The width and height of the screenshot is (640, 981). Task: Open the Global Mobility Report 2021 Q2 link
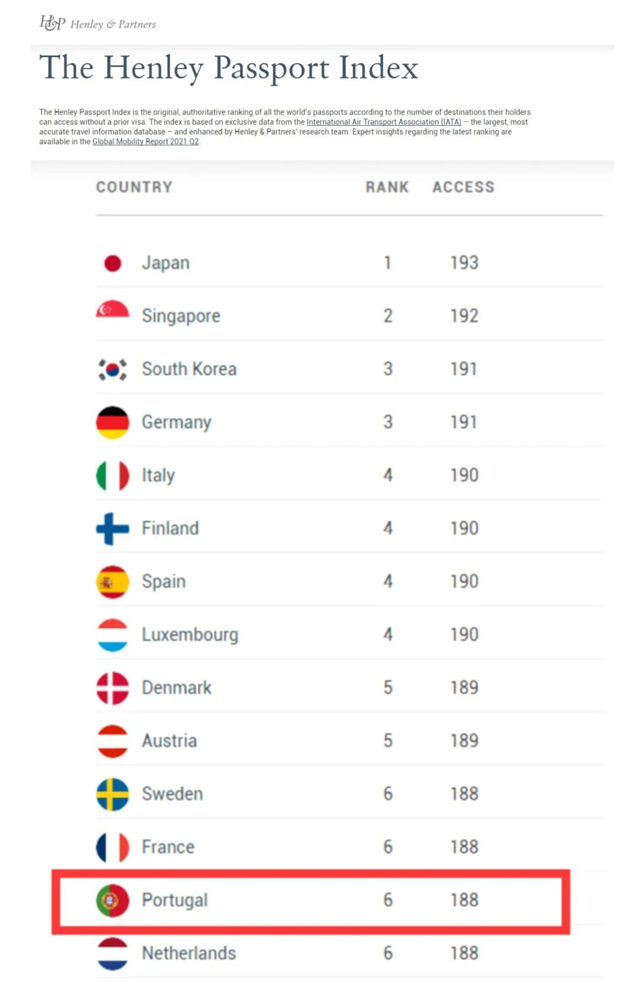point(145,142)
